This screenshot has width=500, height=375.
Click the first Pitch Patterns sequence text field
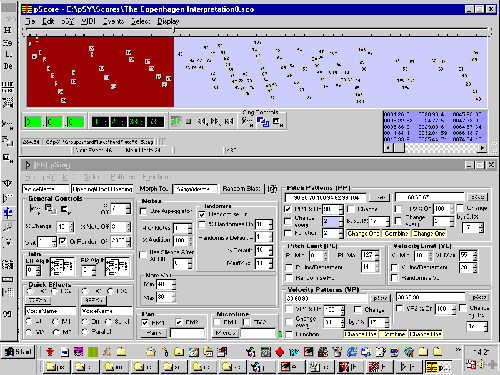[326, 198]
